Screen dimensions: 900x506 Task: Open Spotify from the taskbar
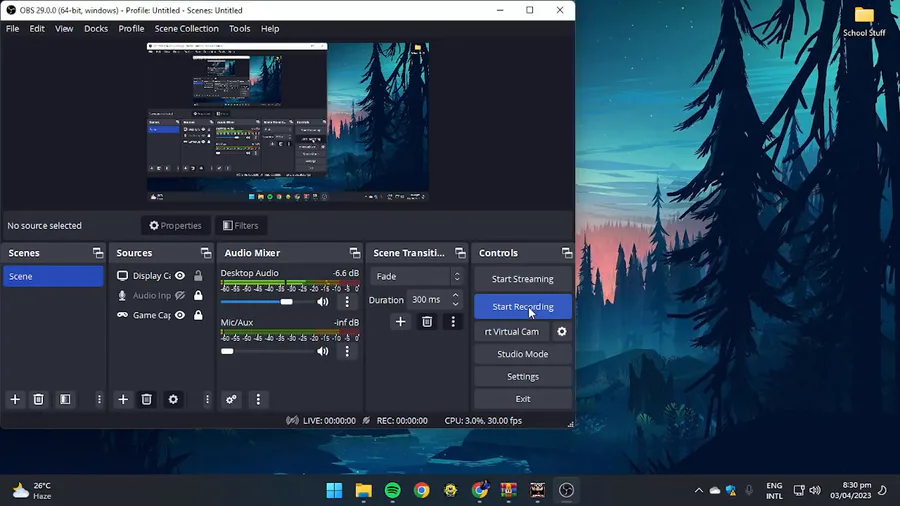393,490
